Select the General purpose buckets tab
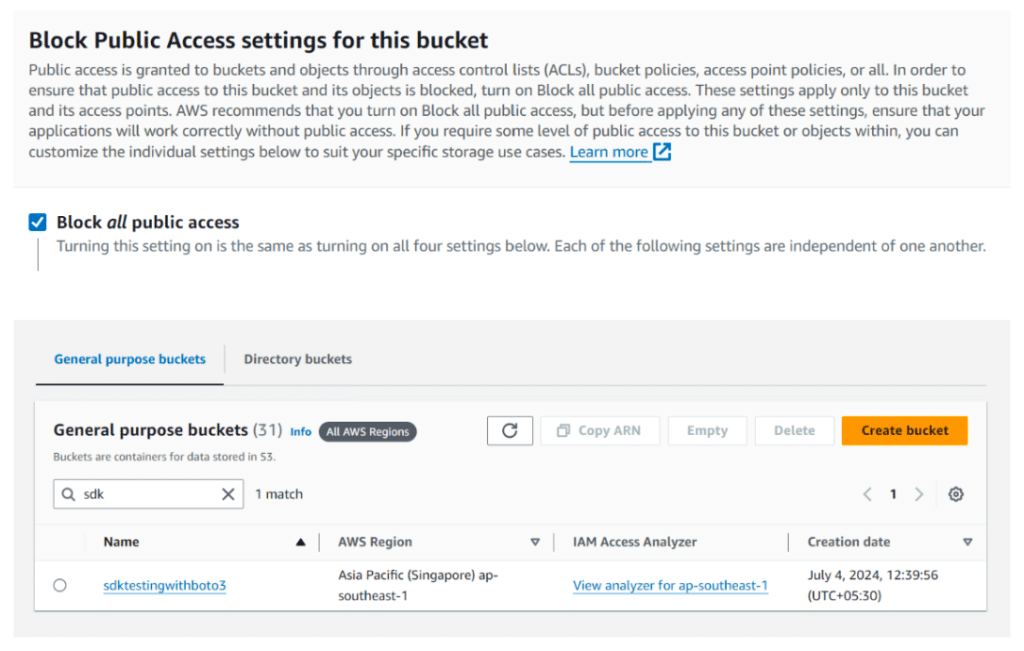The width and height of the screenshot is (1024, 651). [128, 359]
